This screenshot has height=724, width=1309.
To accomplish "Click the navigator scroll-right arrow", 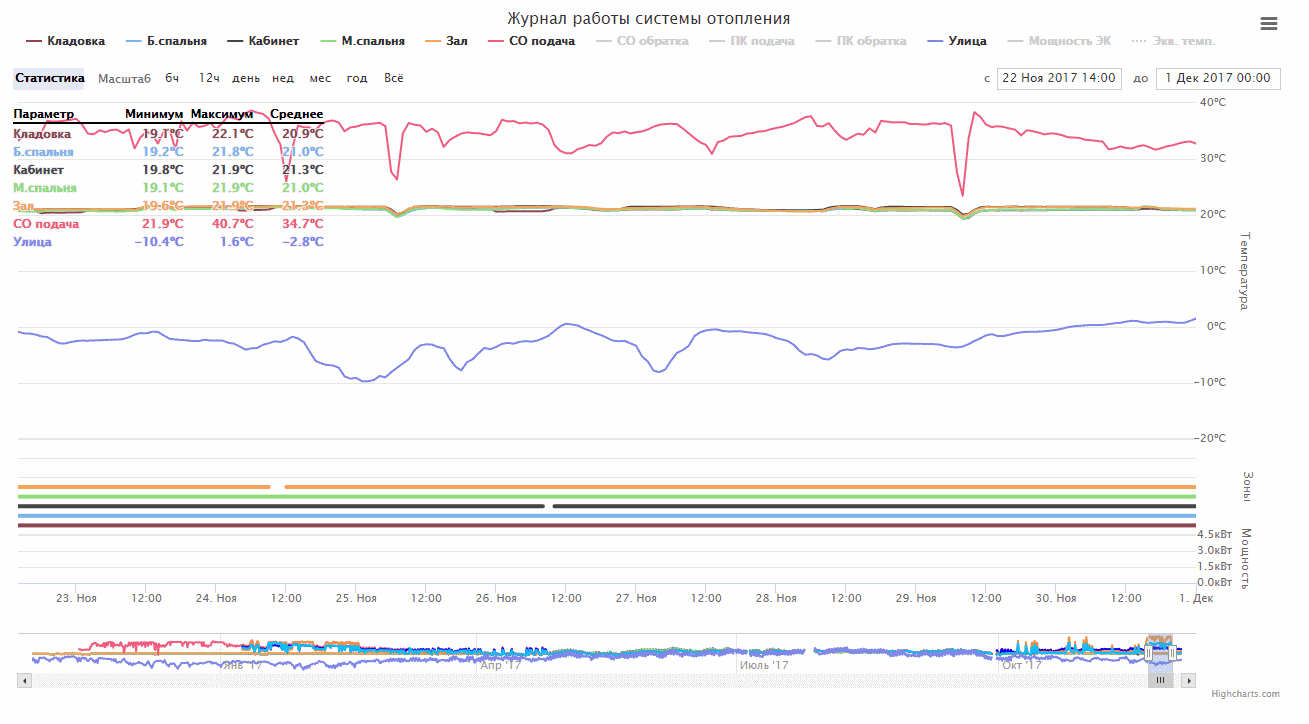I will pyautogui.click(x=1188, y=680).
